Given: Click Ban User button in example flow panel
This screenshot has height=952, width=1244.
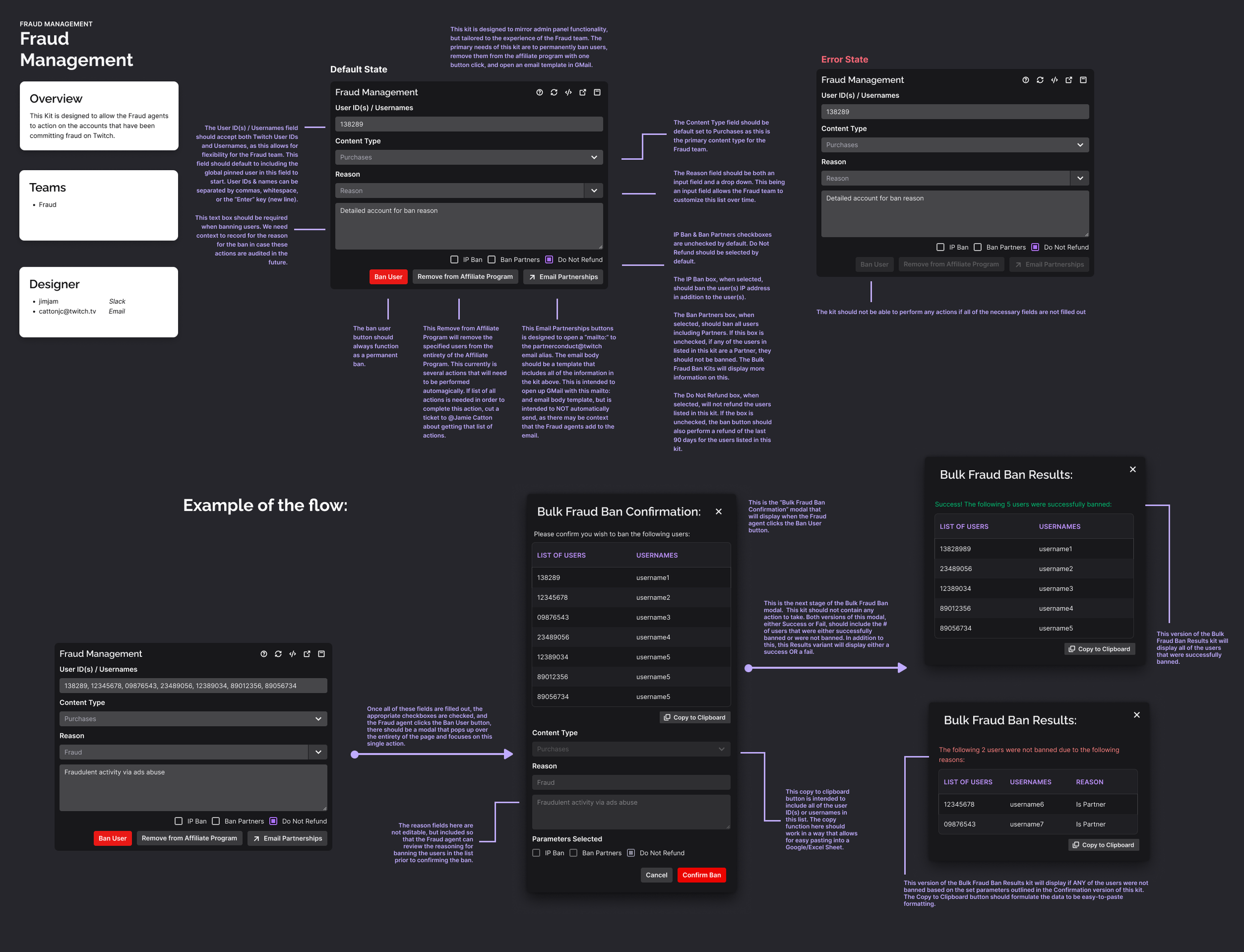Looking at the screenshot, I should 112,839.
